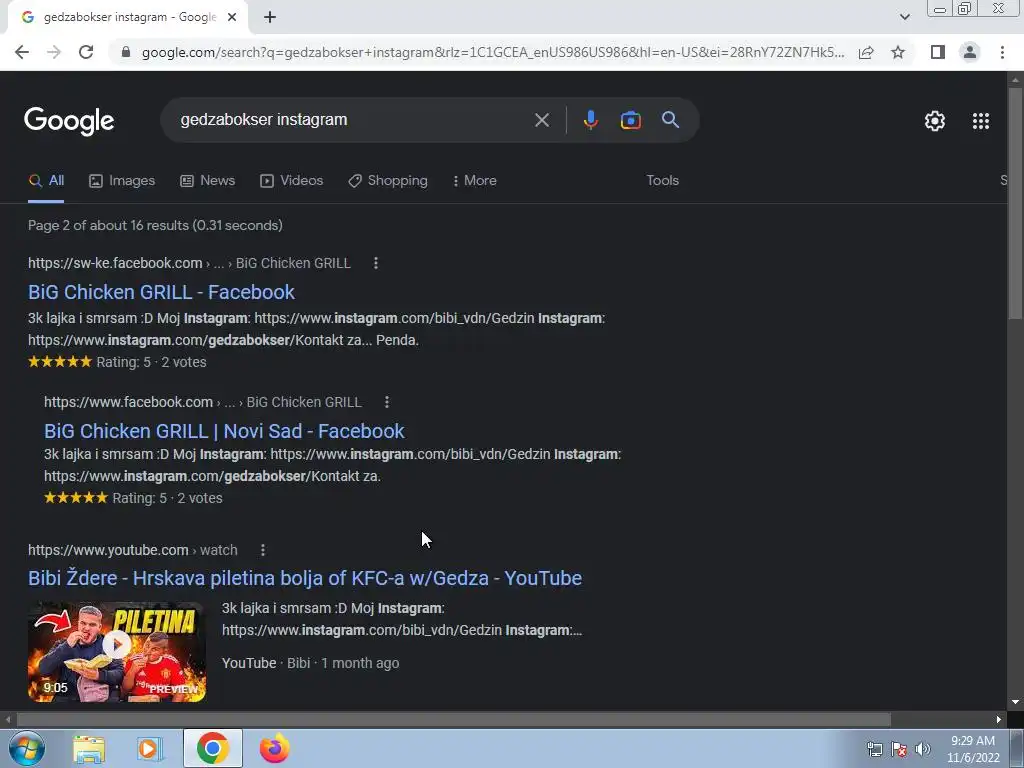Select the All results tab
Viewport: 1024px width, 768px height.
pyautogui.click(x=46, y=181)
